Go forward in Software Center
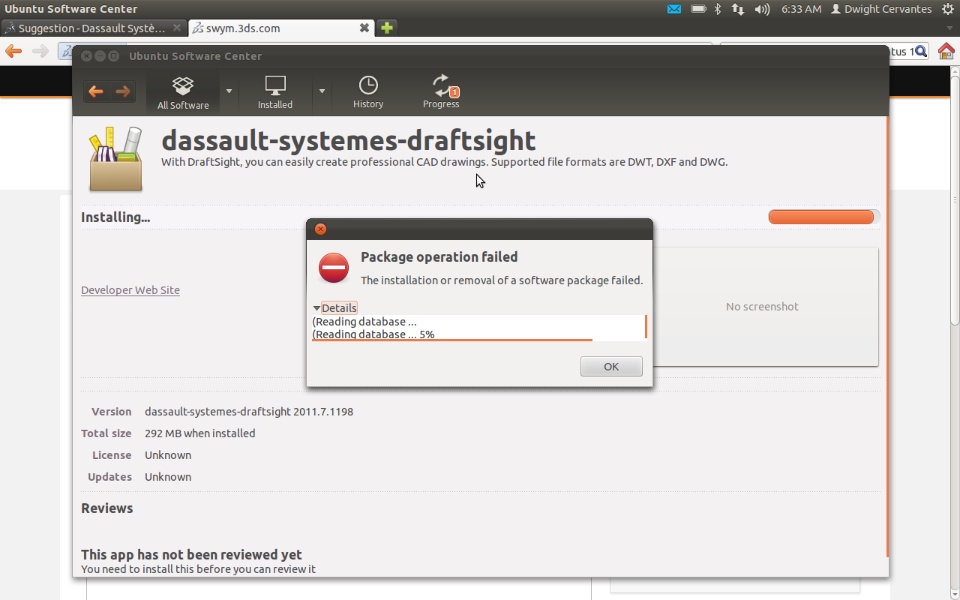This screenshot has height=600, width=960. pos(122,92)
